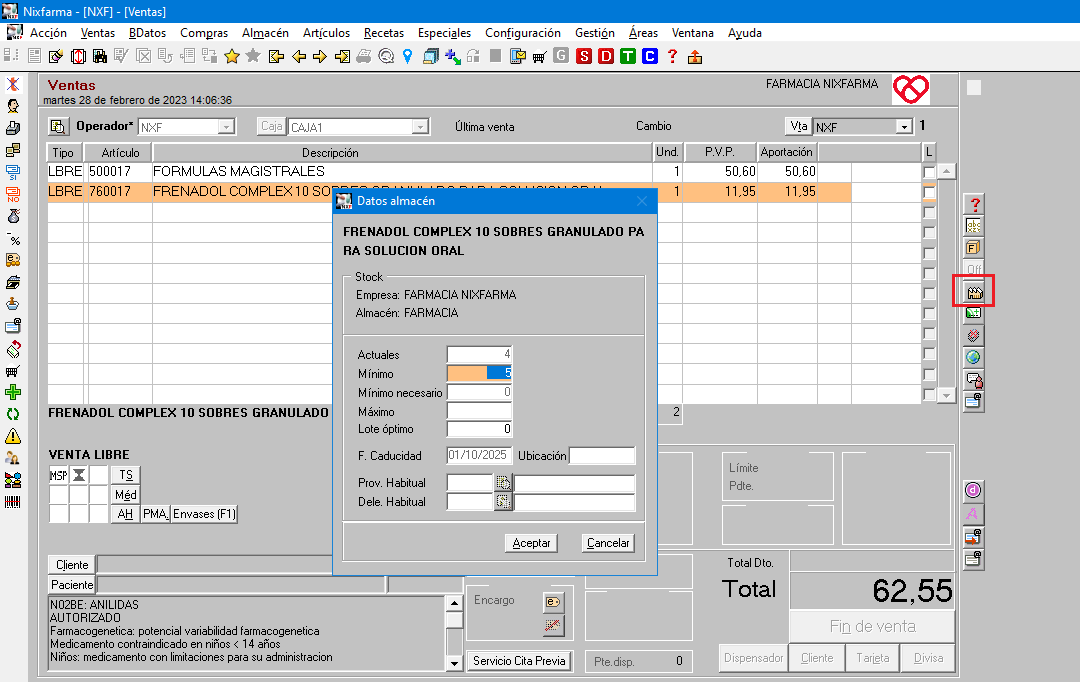Click the Dispensador button
This screenshot has height=682, width=1080.
[x=754, y=658]
